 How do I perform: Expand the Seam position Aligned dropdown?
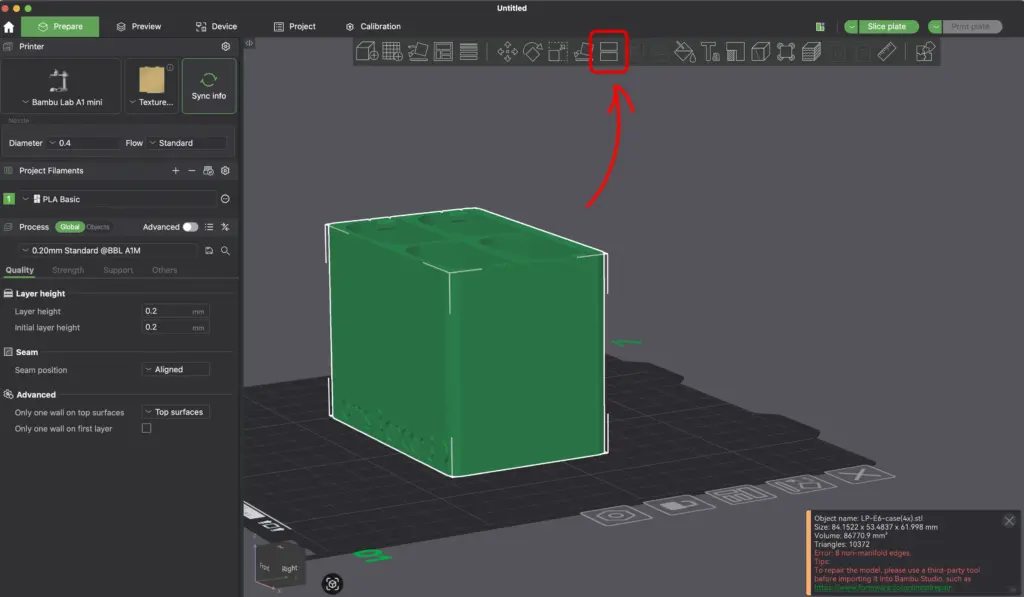coord(176,369)
